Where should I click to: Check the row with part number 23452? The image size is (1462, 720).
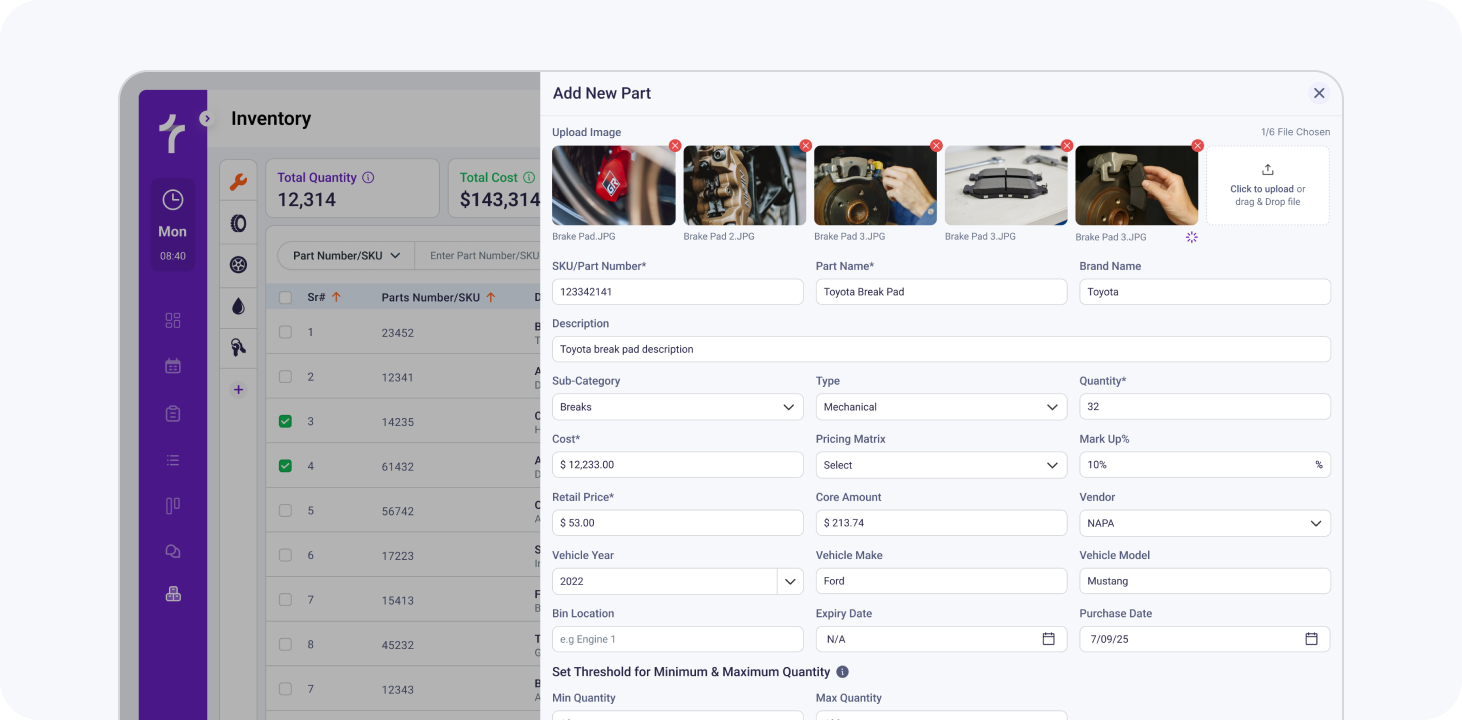point(285,332)
